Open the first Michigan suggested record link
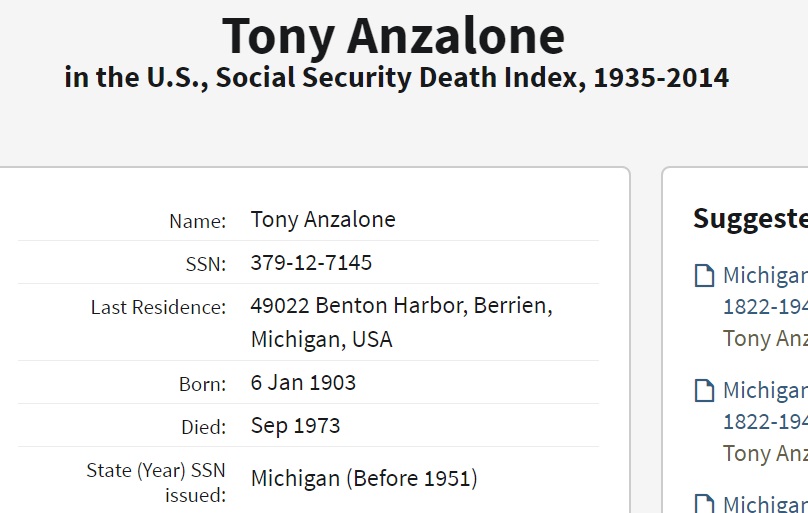This screenshot has height=513, width=808. (765, 276)
